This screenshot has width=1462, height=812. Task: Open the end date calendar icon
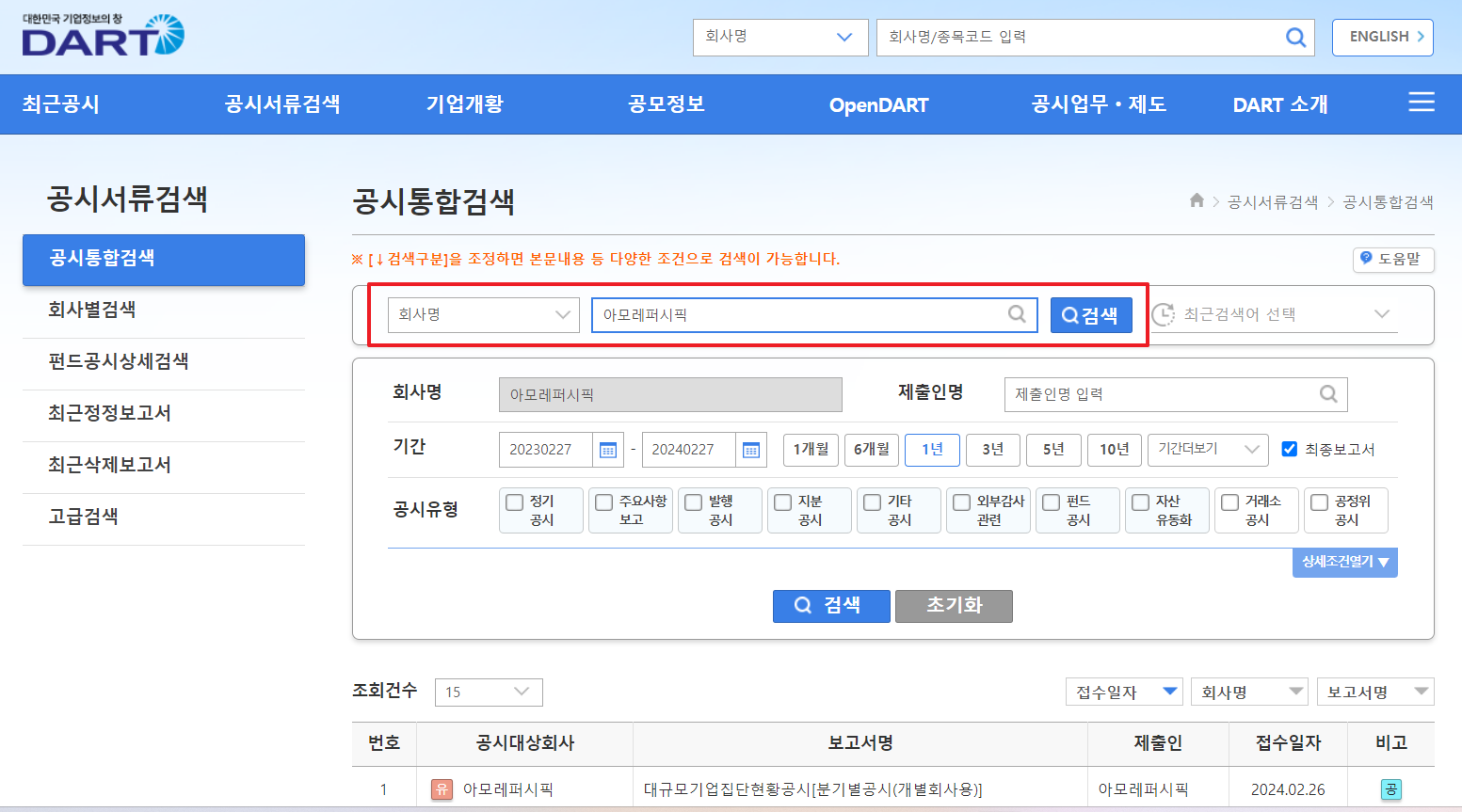tap(751, 450)
